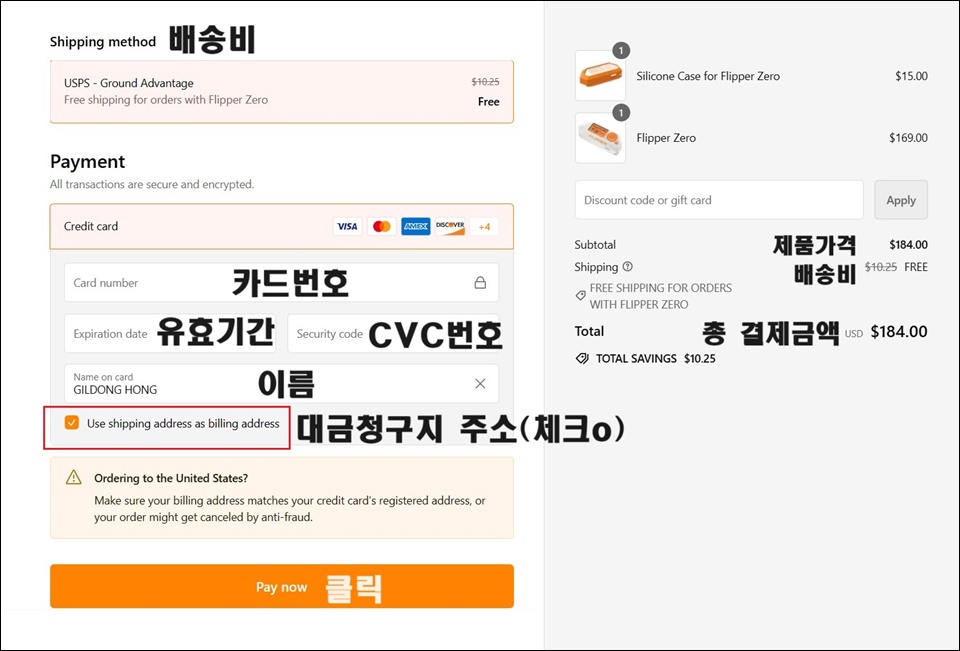
Task: Click the AMEX card logo
Action: 416,227
